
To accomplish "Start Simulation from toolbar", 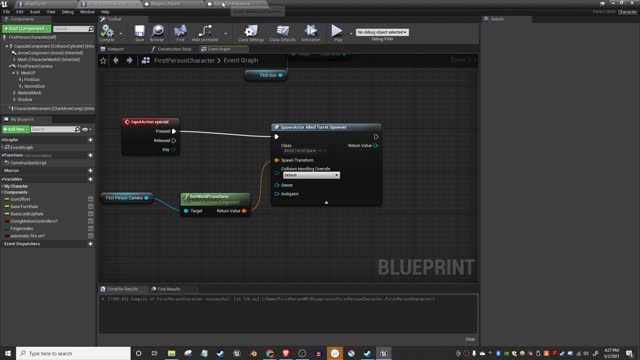I will (x=310, y=33).
